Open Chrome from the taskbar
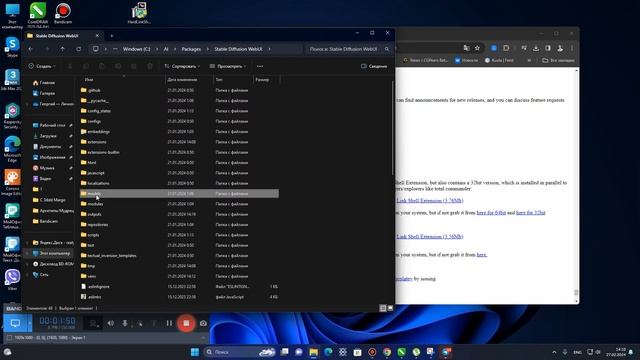640x360 pixels. [x=387, y=352]
